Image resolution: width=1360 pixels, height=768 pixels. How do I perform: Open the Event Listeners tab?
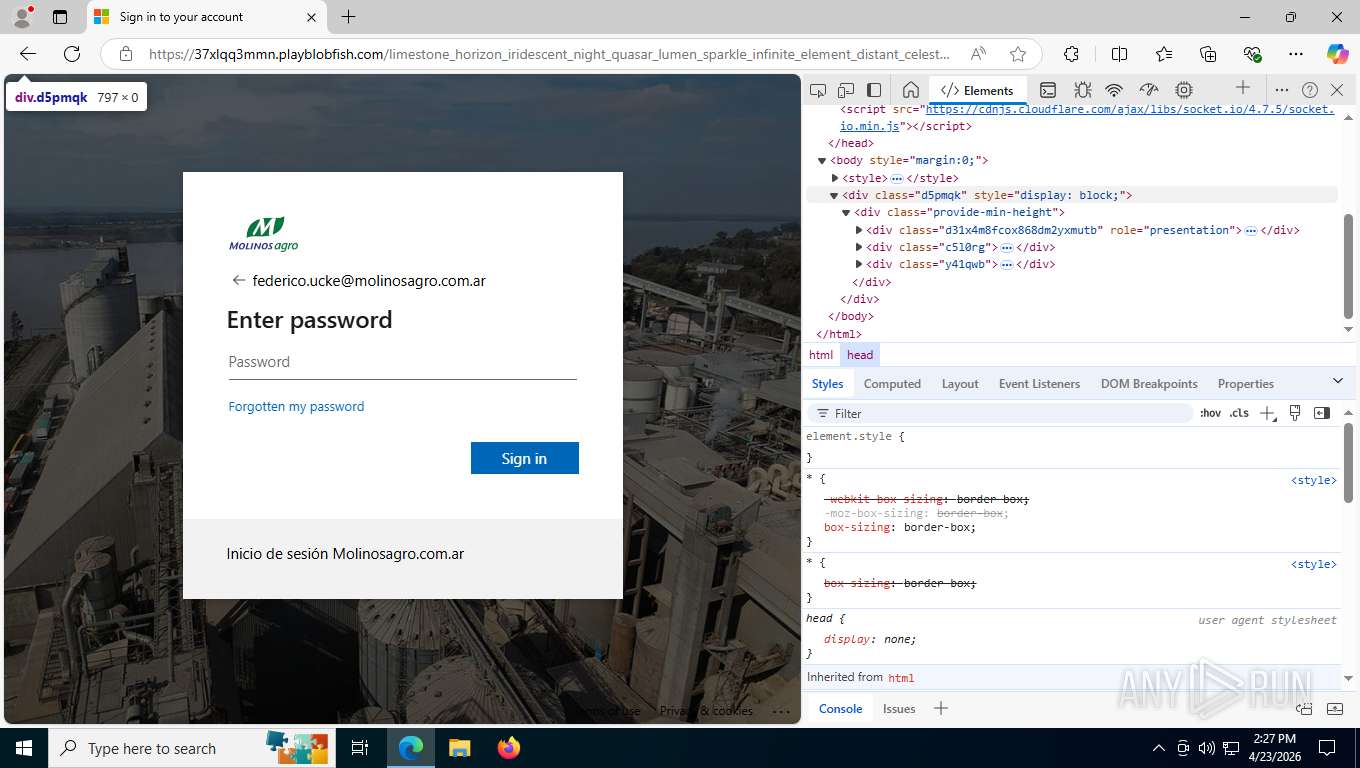(1039, 384)
